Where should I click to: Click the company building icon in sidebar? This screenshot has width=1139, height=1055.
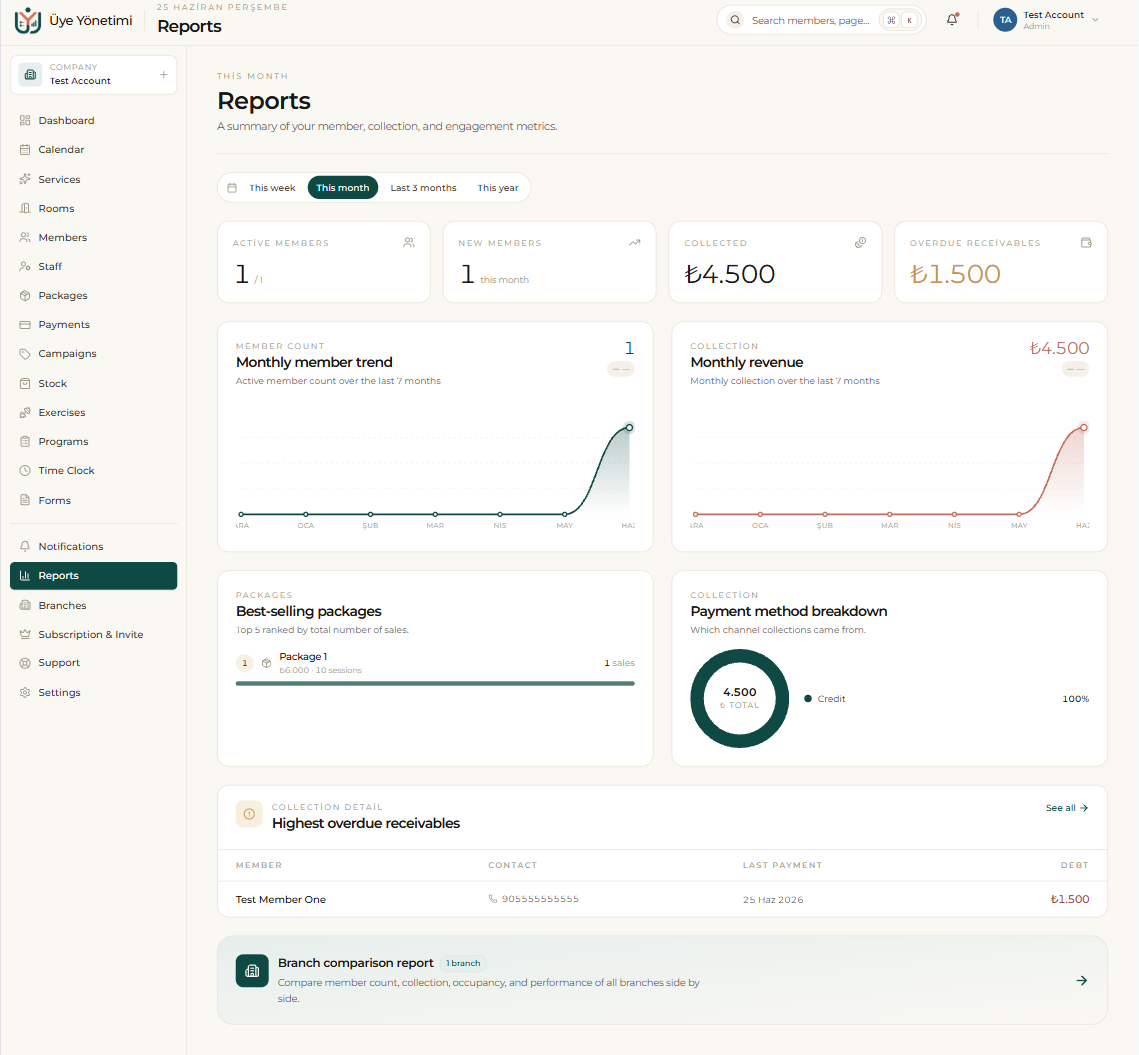point(31,75)
